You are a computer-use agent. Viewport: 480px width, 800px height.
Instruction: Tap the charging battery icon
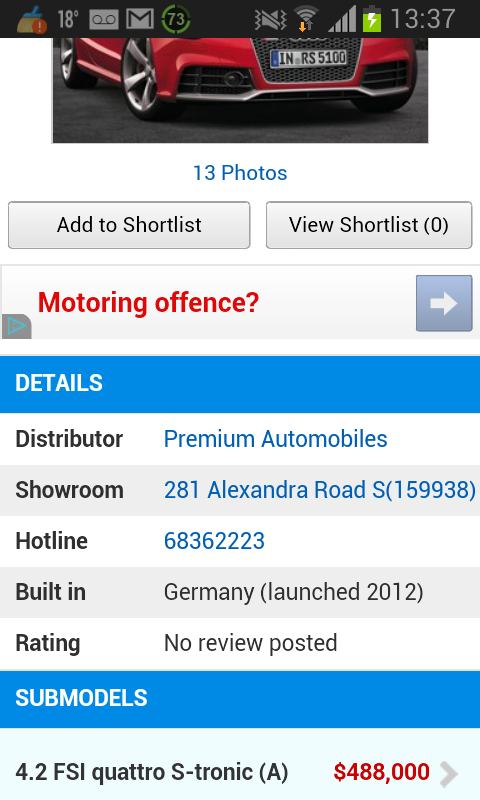[372, 19]
